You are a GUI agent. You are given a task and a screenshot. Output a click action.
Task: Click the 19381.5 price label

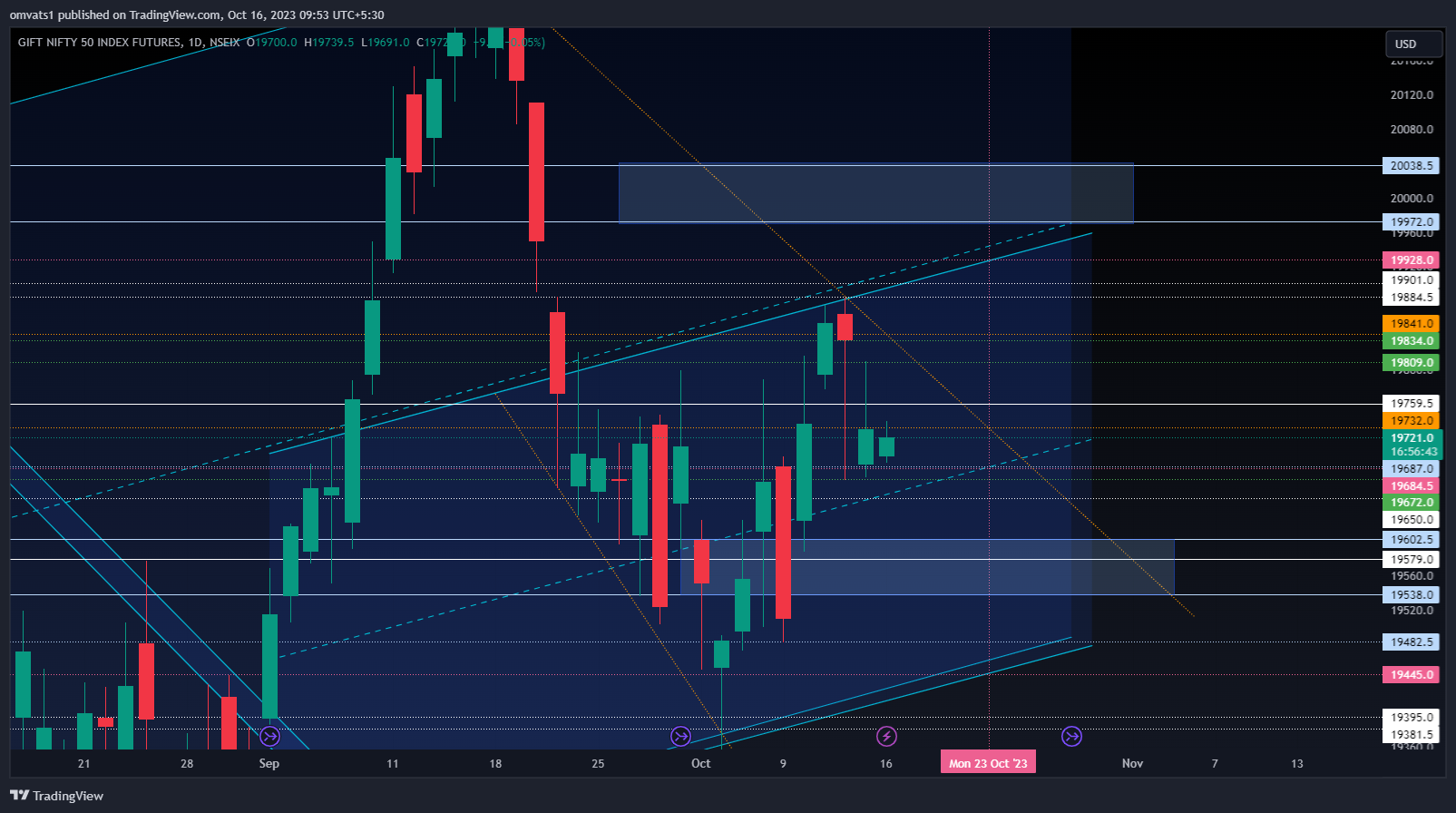1412,735
